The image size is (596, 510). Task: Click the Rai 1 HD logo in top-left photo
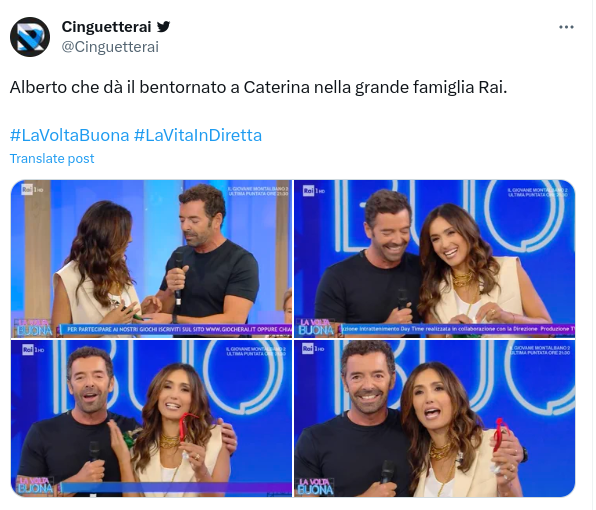tap(32, 189)
